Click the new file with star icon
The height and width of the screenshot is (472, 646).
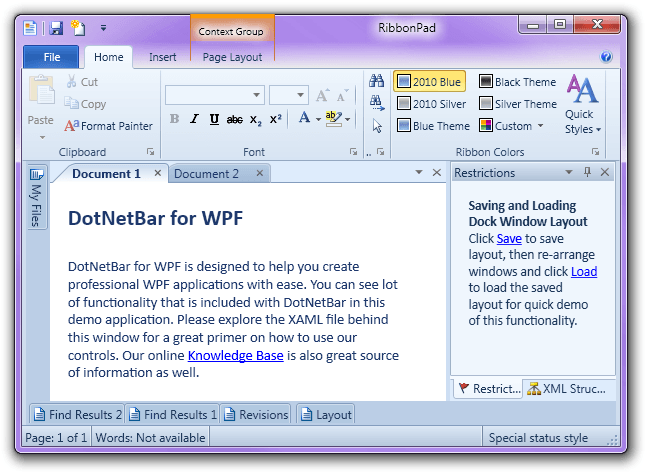tap(78, 28)
